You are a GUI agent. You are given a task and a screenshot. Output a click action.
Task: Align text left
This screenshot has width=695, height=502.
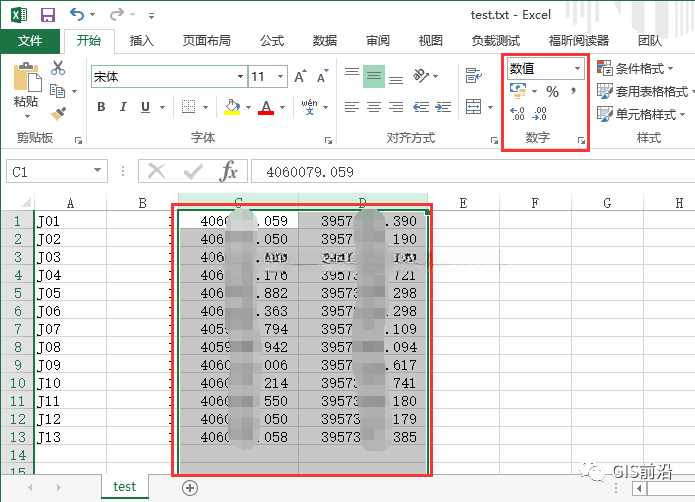tap(352, 107)
